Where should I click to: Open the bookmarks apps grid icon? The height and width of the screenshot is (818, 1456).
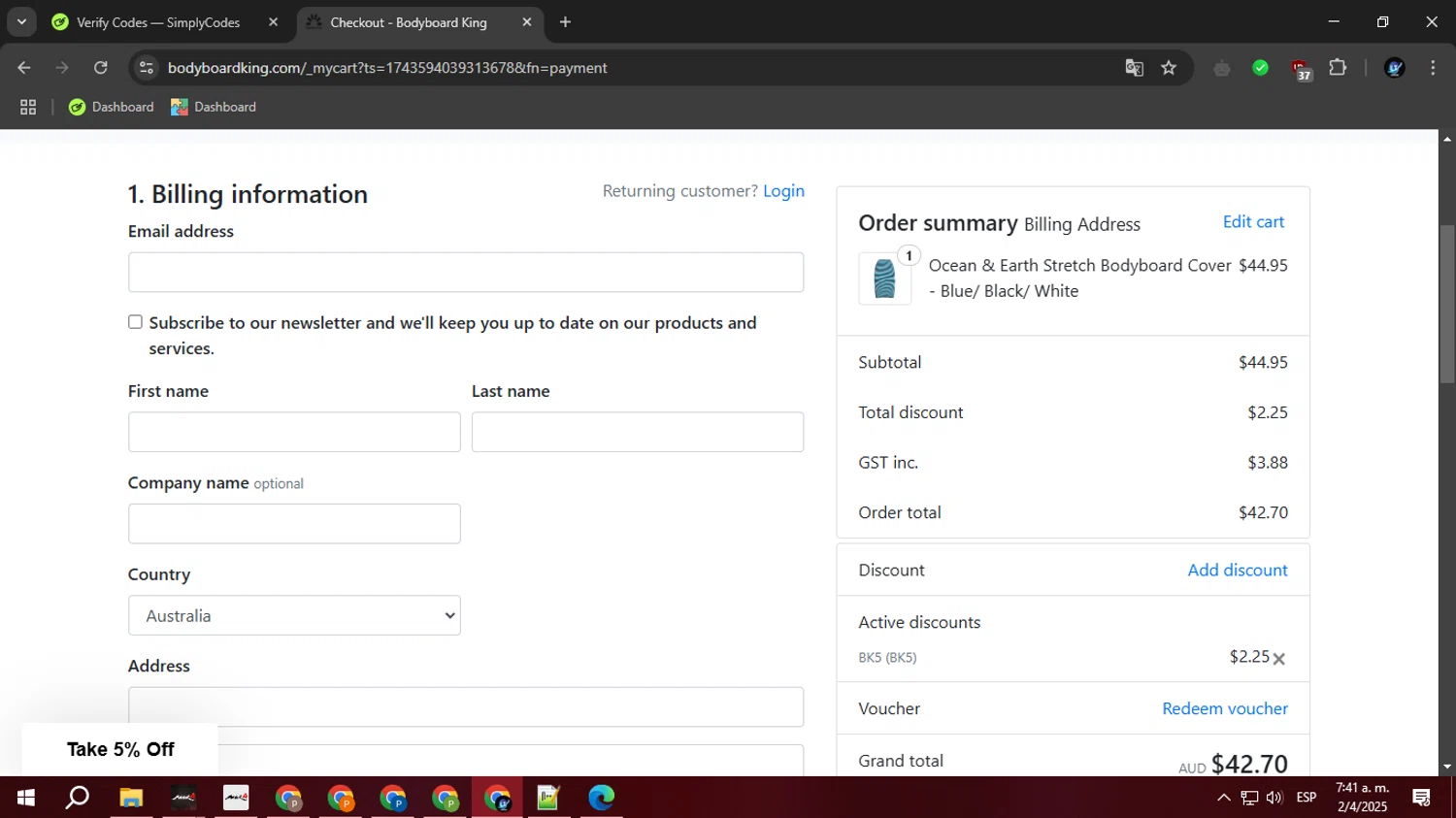(x=28, y=107)
